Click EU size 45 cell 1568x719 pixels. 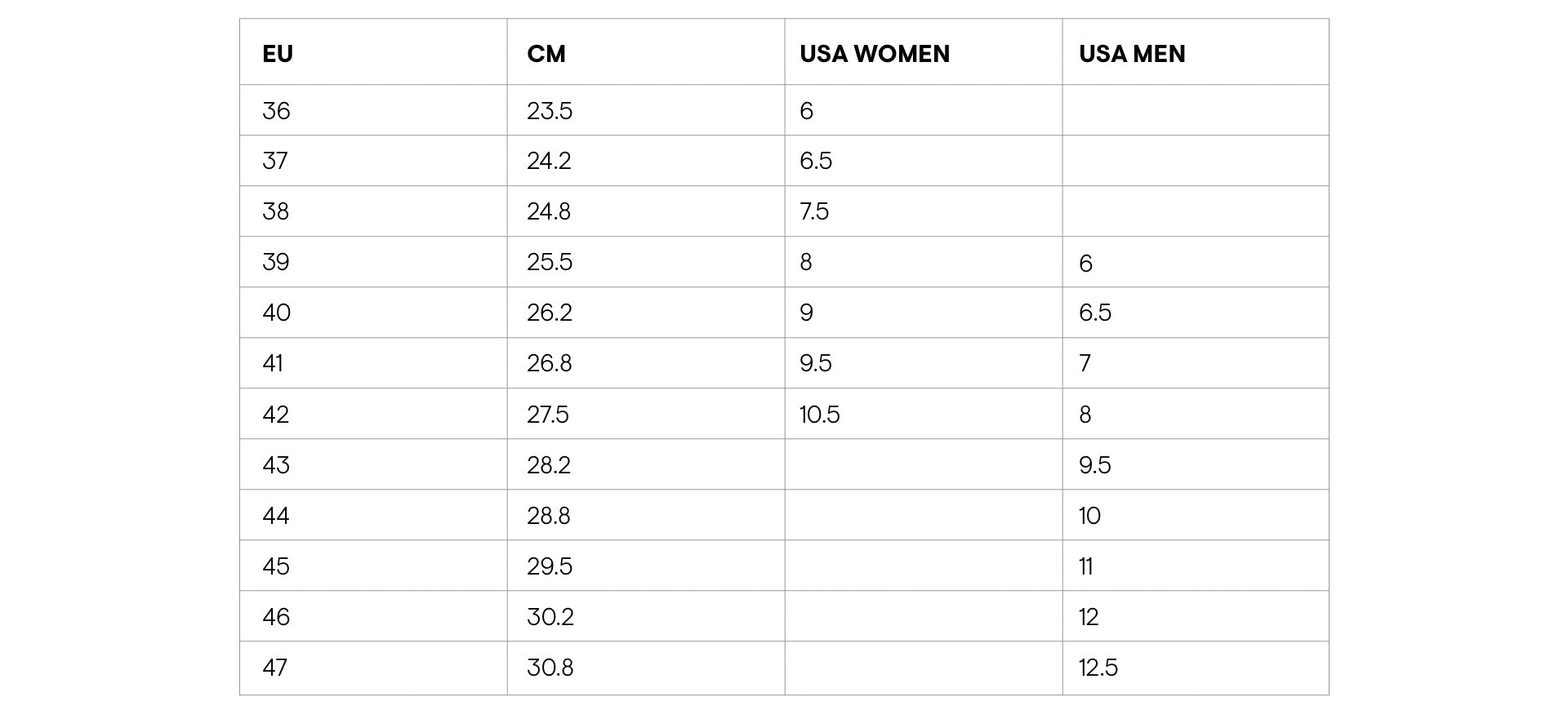[x=276, y=566]
